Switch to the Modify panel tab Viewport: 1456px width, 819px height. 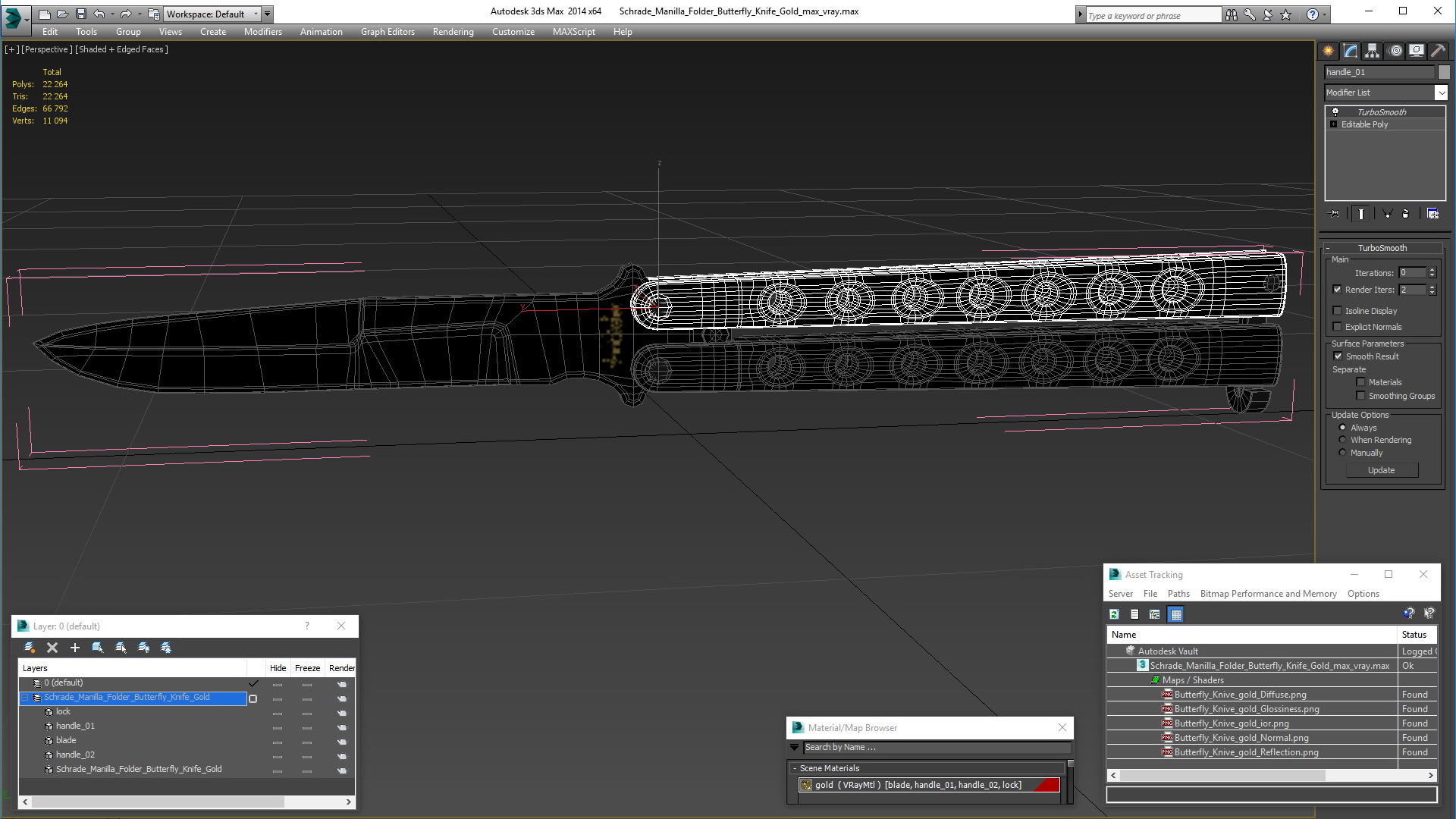coord(1351,51)
